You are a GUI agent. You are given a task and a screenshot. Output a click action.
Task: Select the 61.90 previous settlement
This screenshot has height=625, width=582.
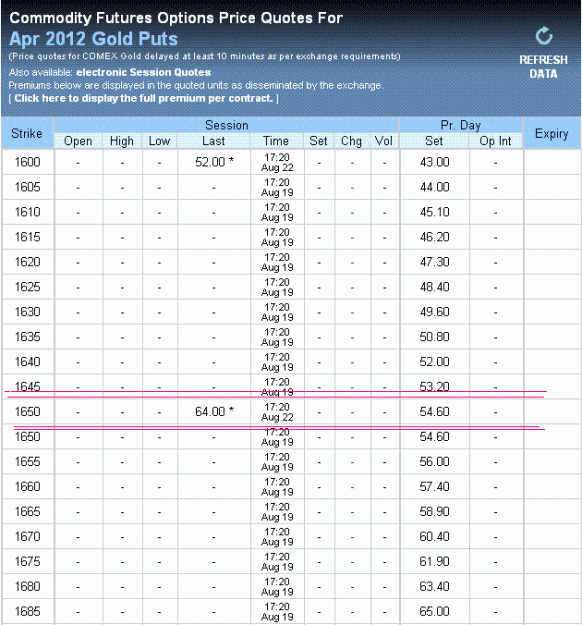coord(435,562)
